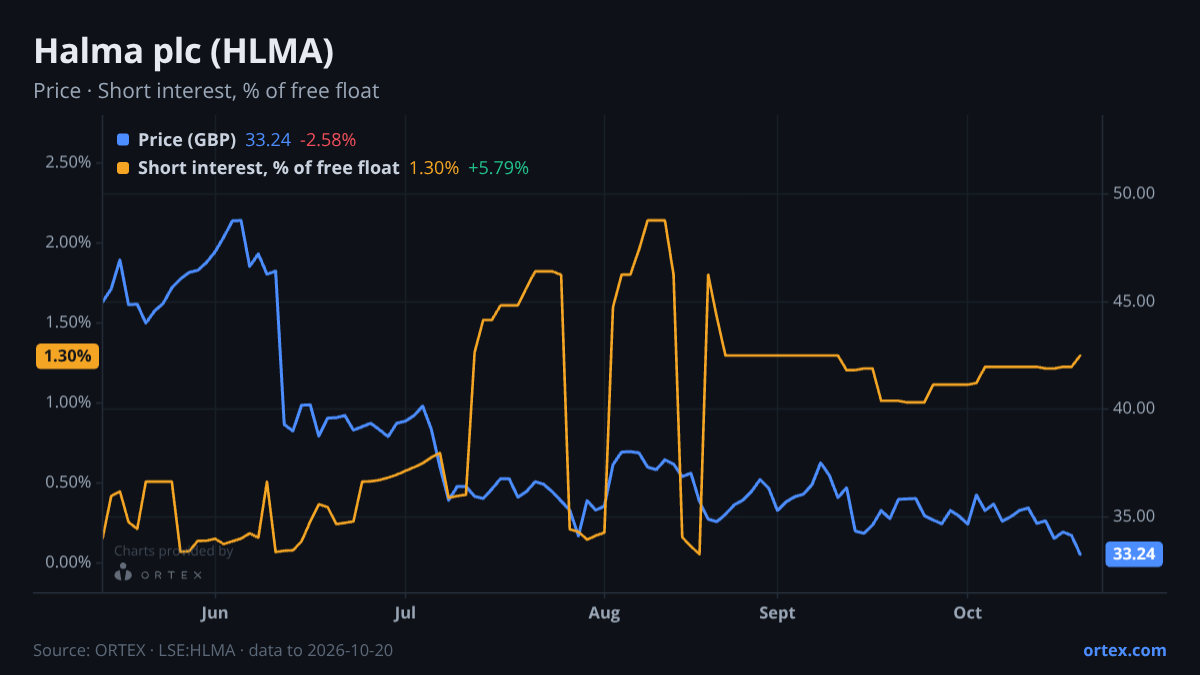This screenshot has width=1200, height=675.
Task: Click the Jul x-axis label
Action: [406, 612]
